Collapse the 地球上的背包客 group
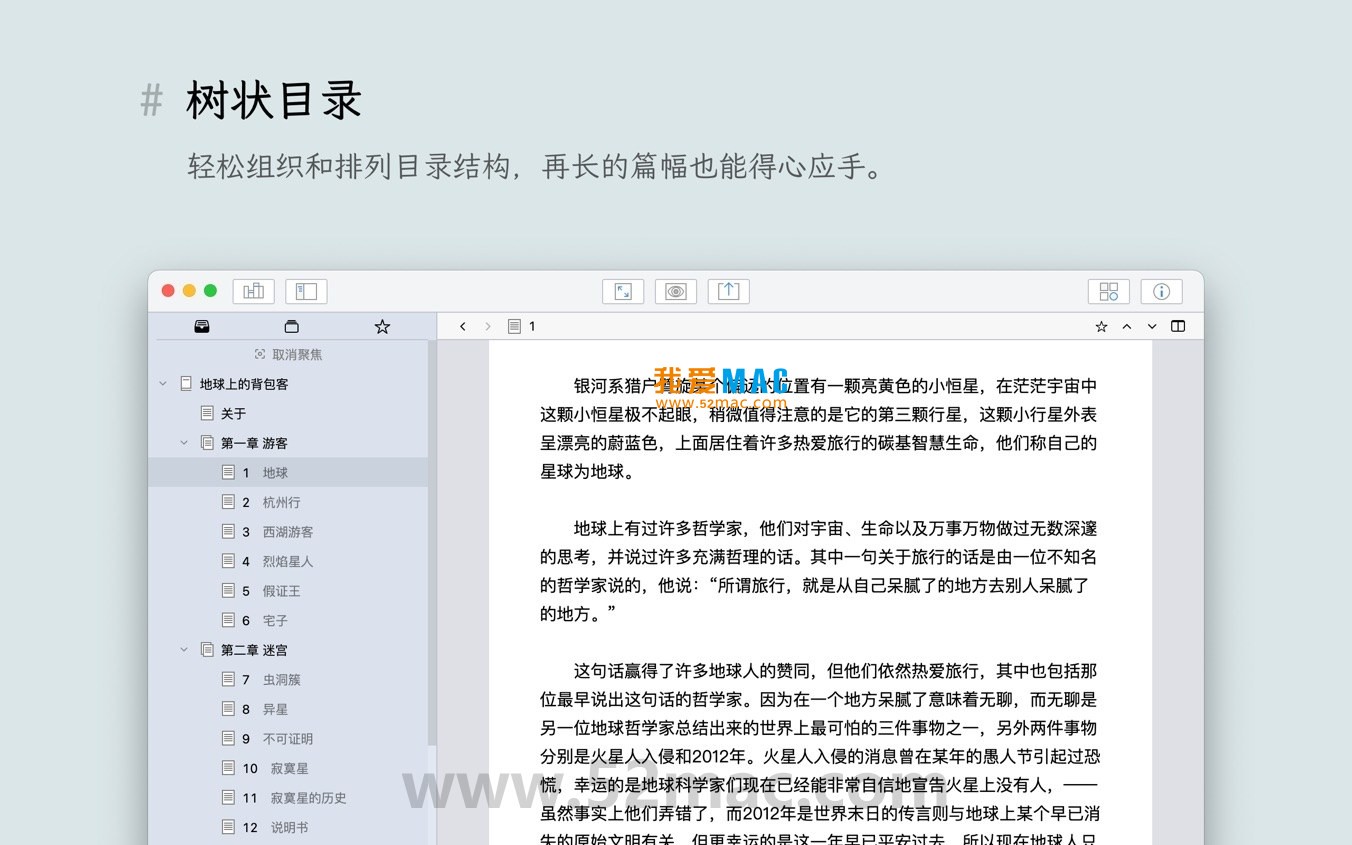 [163, 383]
